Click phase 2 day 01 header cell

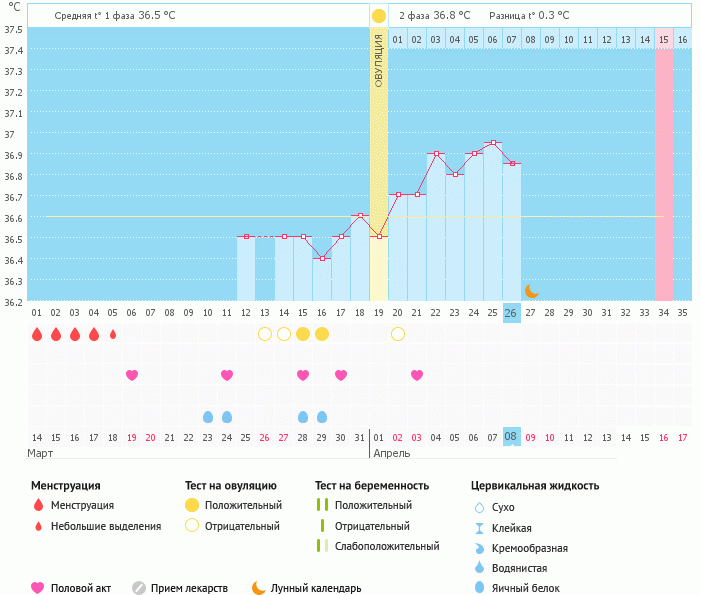398,39
